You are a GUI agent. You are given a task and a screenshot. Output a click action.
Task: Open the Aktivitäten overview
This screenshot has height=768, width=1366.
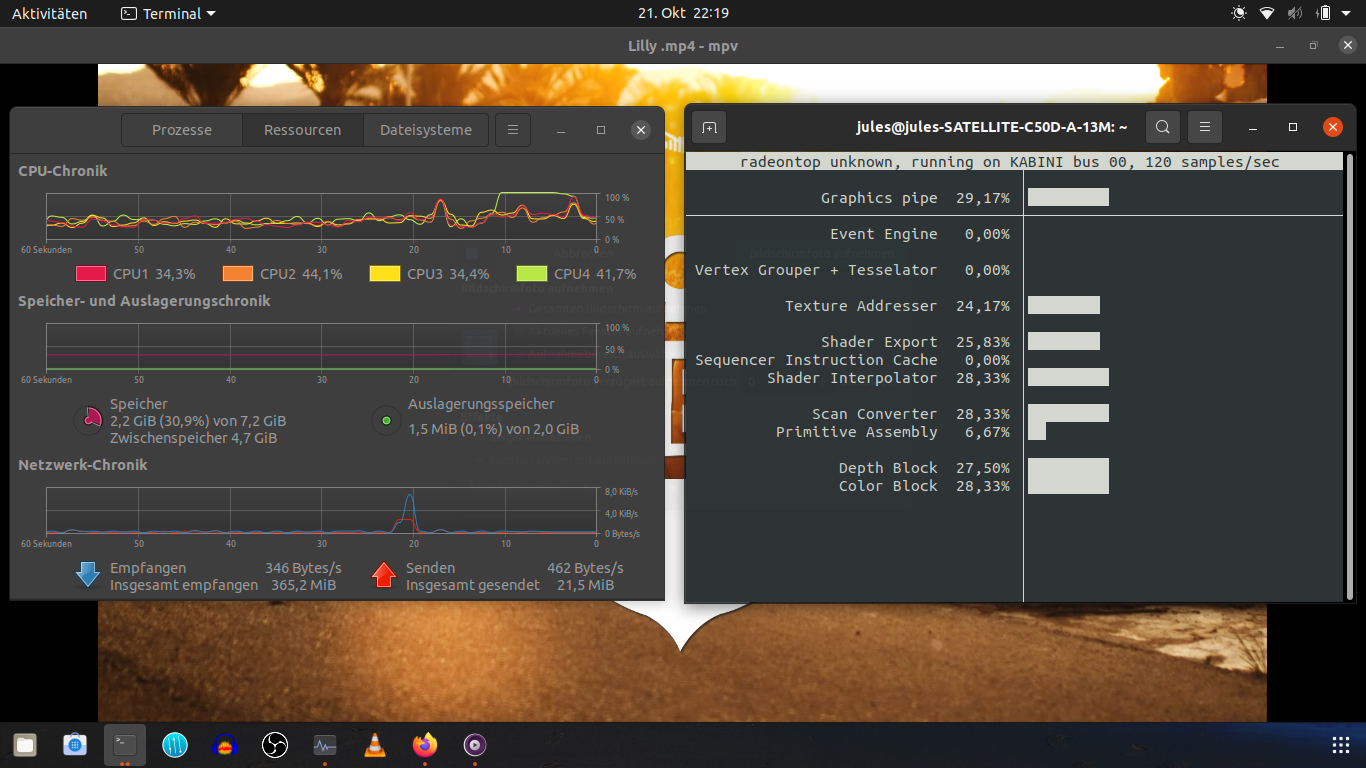49,14
